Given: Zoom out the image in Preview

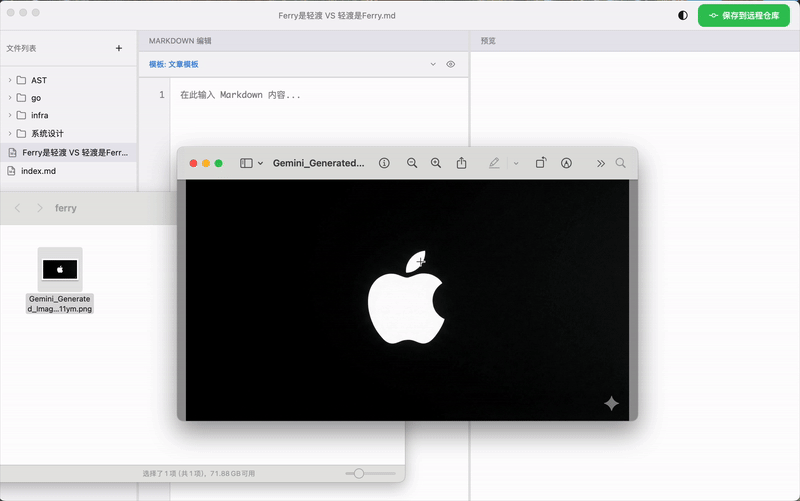Looking at the screenshot, I should 412,163.
